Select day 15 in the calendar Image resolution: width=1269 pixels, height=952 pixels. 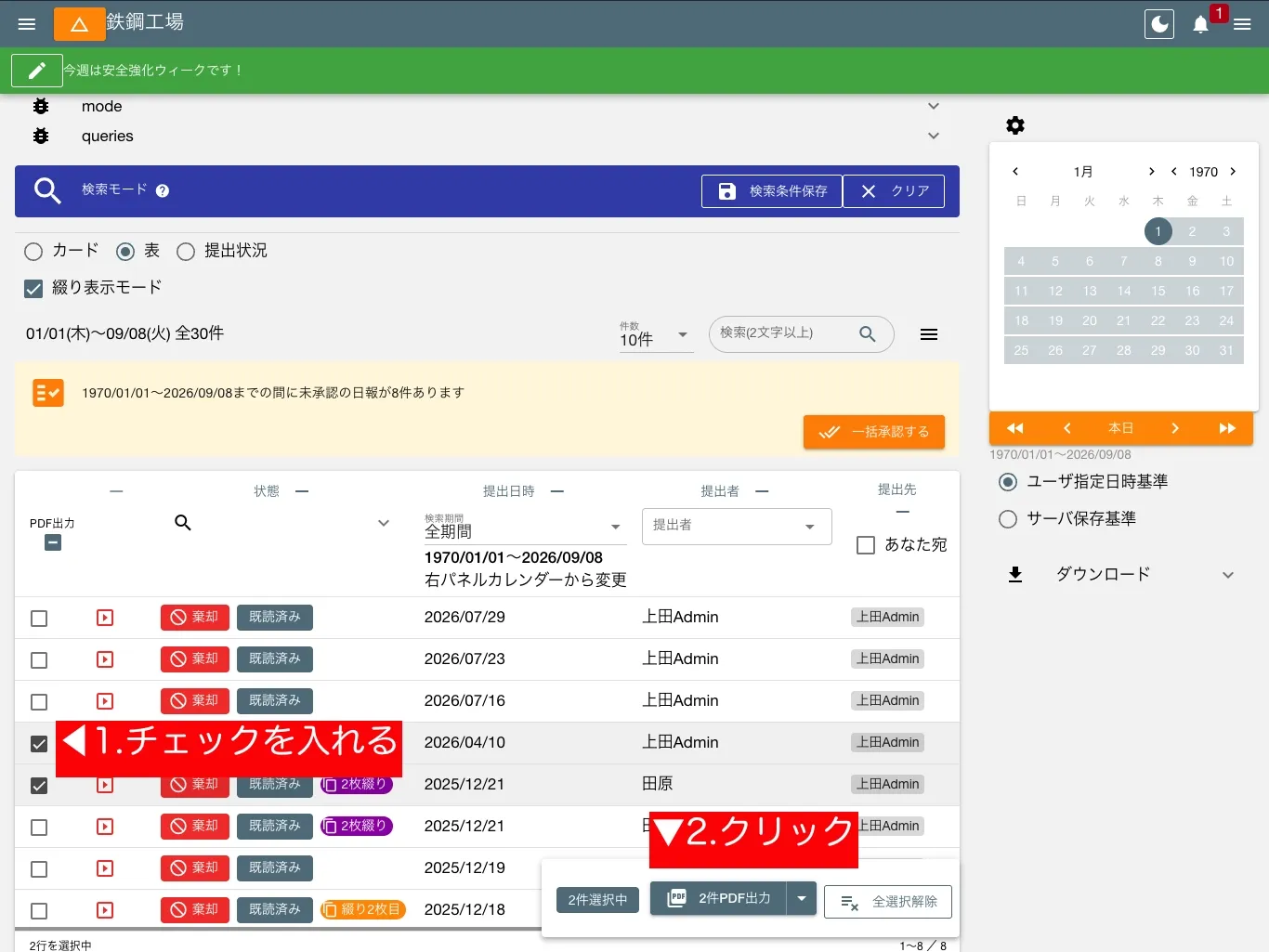coord(1158,291)
